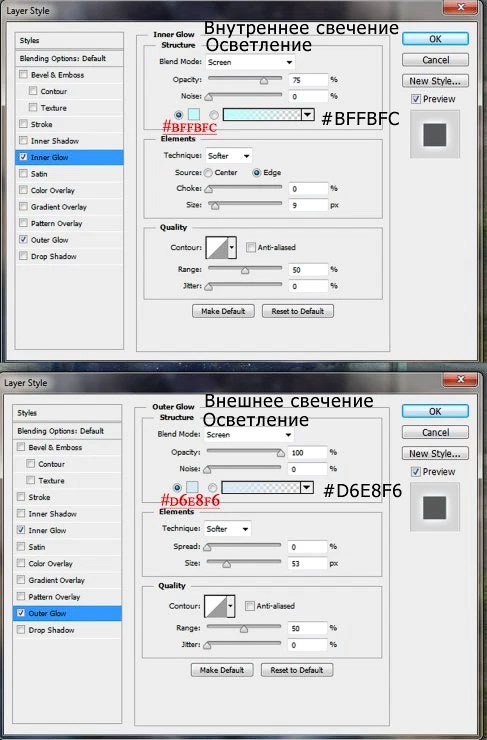Enable Stroke checkbox in the Inner Glow dialog
This screenshot has height=740, width=487.
tap(23, 124)
